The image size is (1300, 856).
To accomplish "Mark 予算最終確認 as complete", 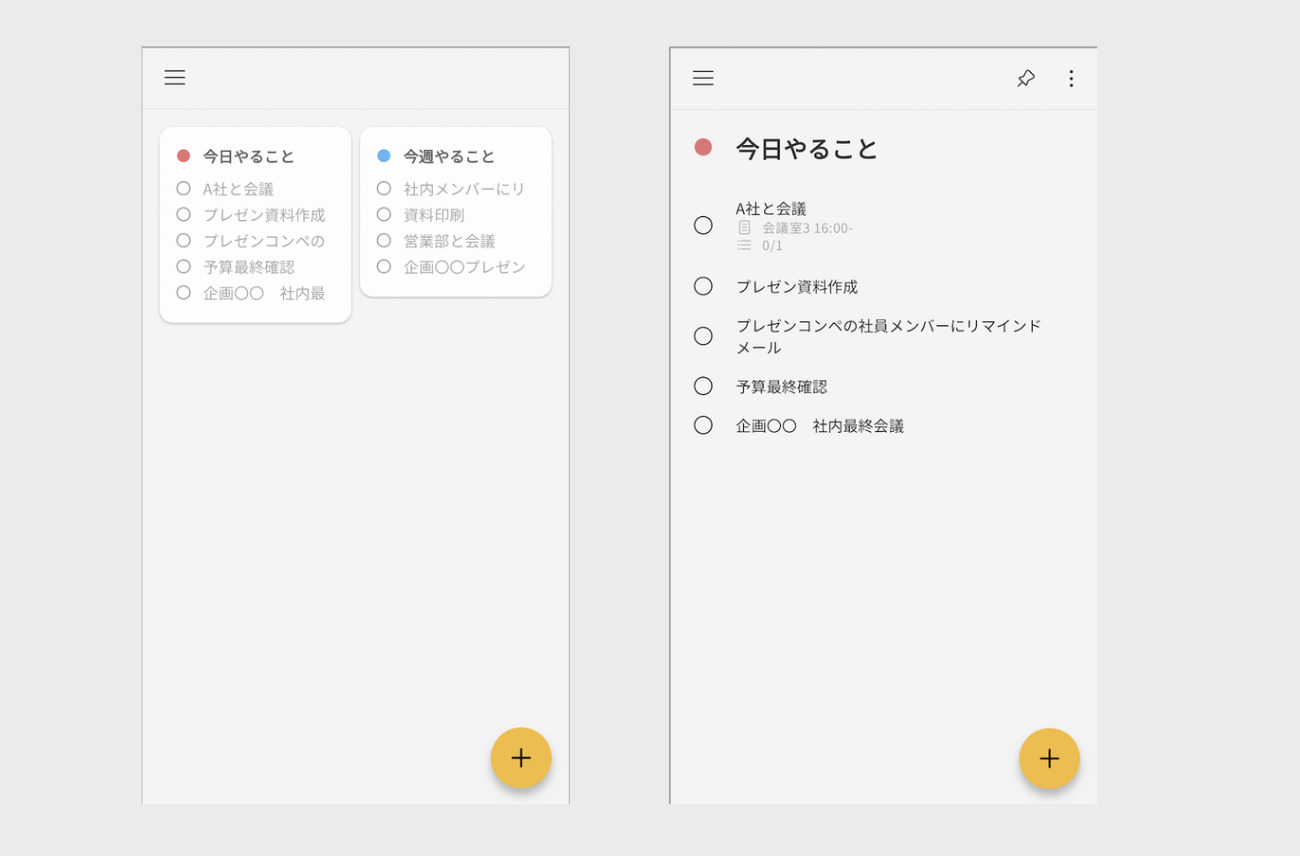I will click(x=703, y=386).
